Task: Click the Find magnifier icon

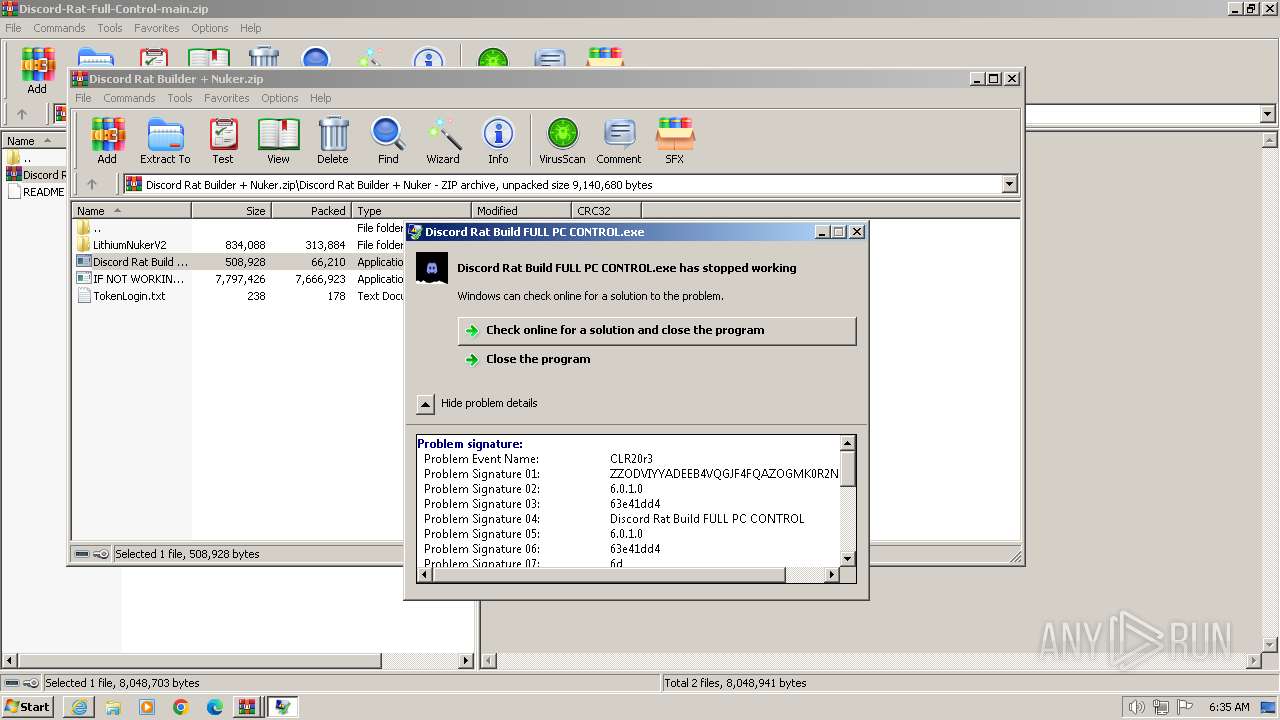Action: (x=388, y=140)
